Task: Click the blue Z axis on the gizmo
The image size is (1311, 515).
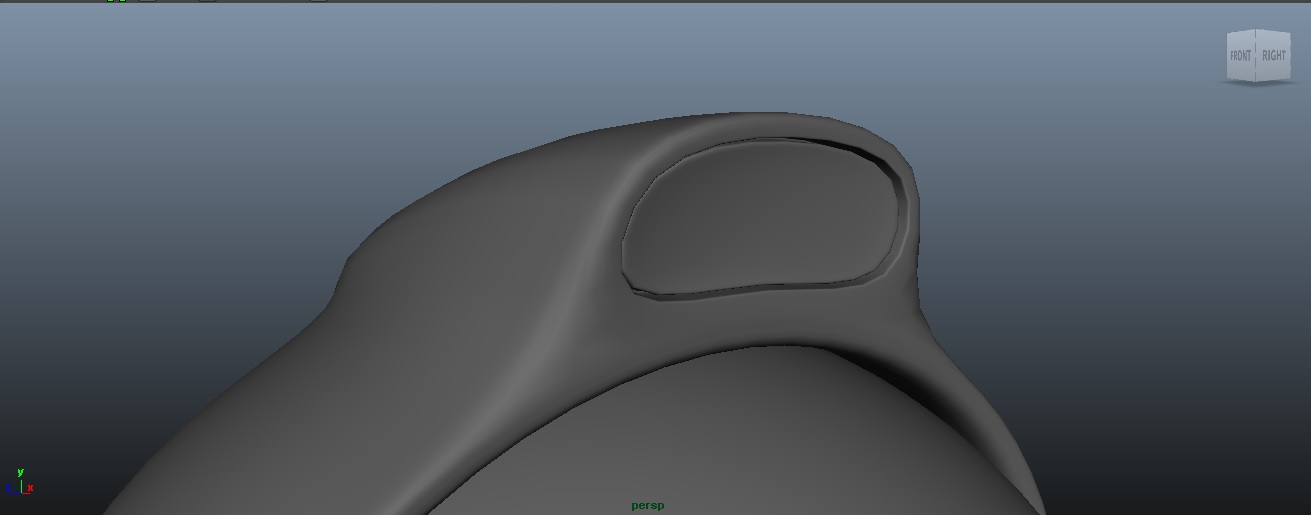Action: click(x=10, y=489)
